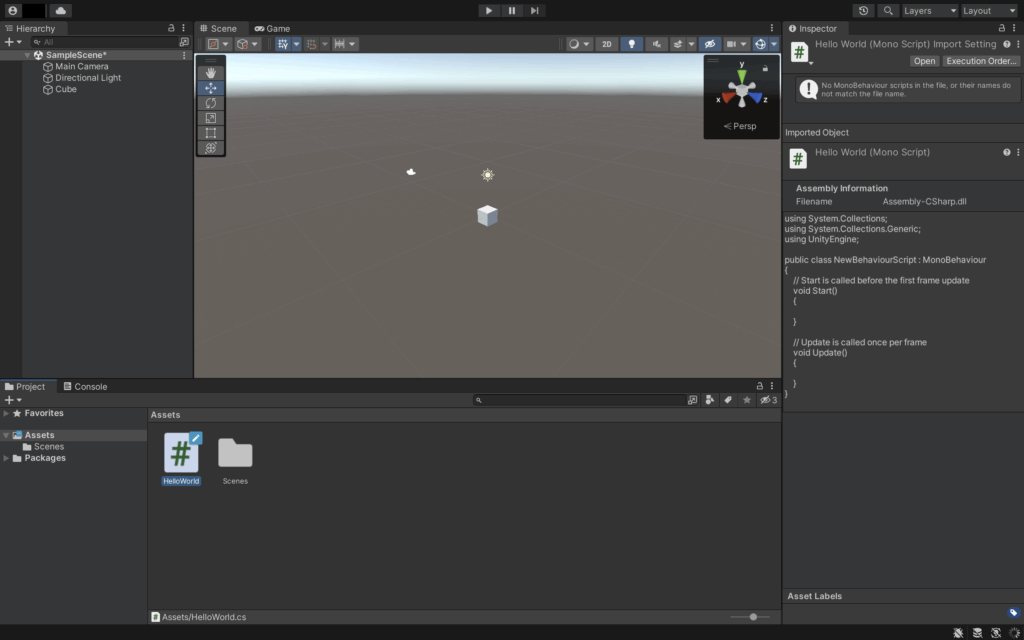Expand the Packages folder in Project
This screenshot has width=1024, height=640.
pyautogui.click(x=7, y=458)
